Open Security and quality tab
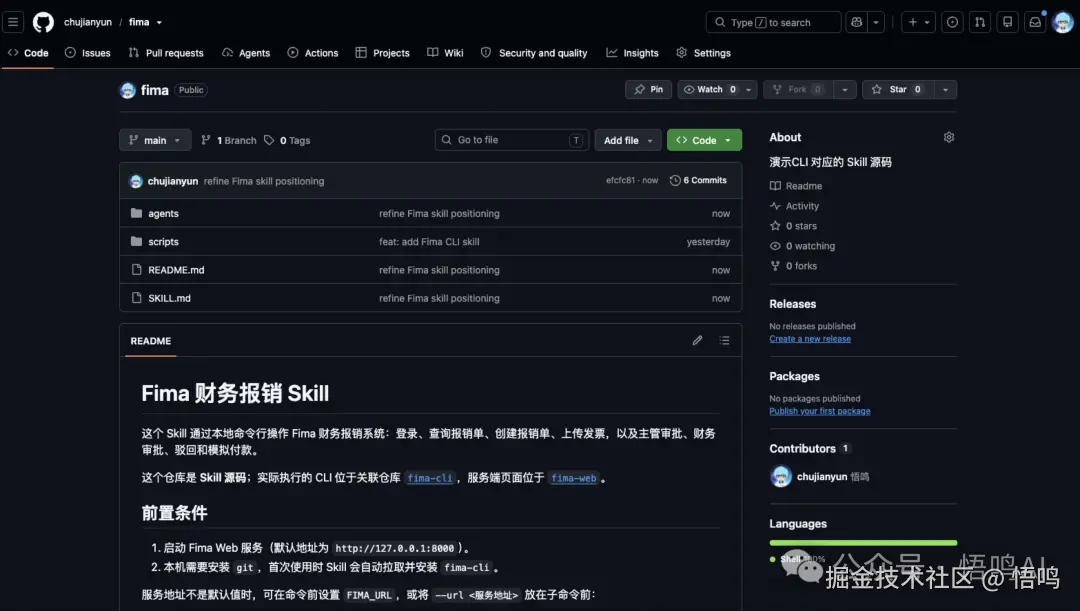The width and height of the screenshot is (1080, 611). (x=534, y=53)
